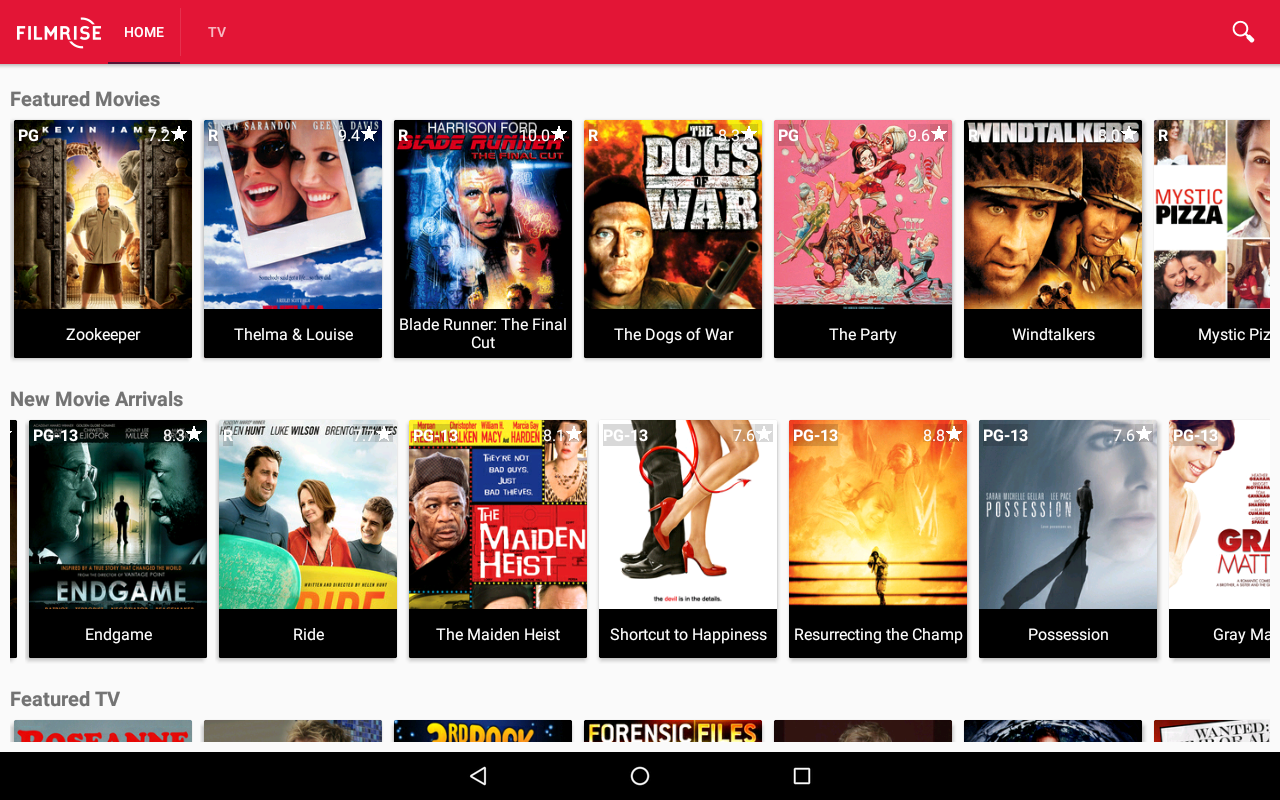Open The Maiden Heist poster

pyautogui.click(x=498, y=514)
